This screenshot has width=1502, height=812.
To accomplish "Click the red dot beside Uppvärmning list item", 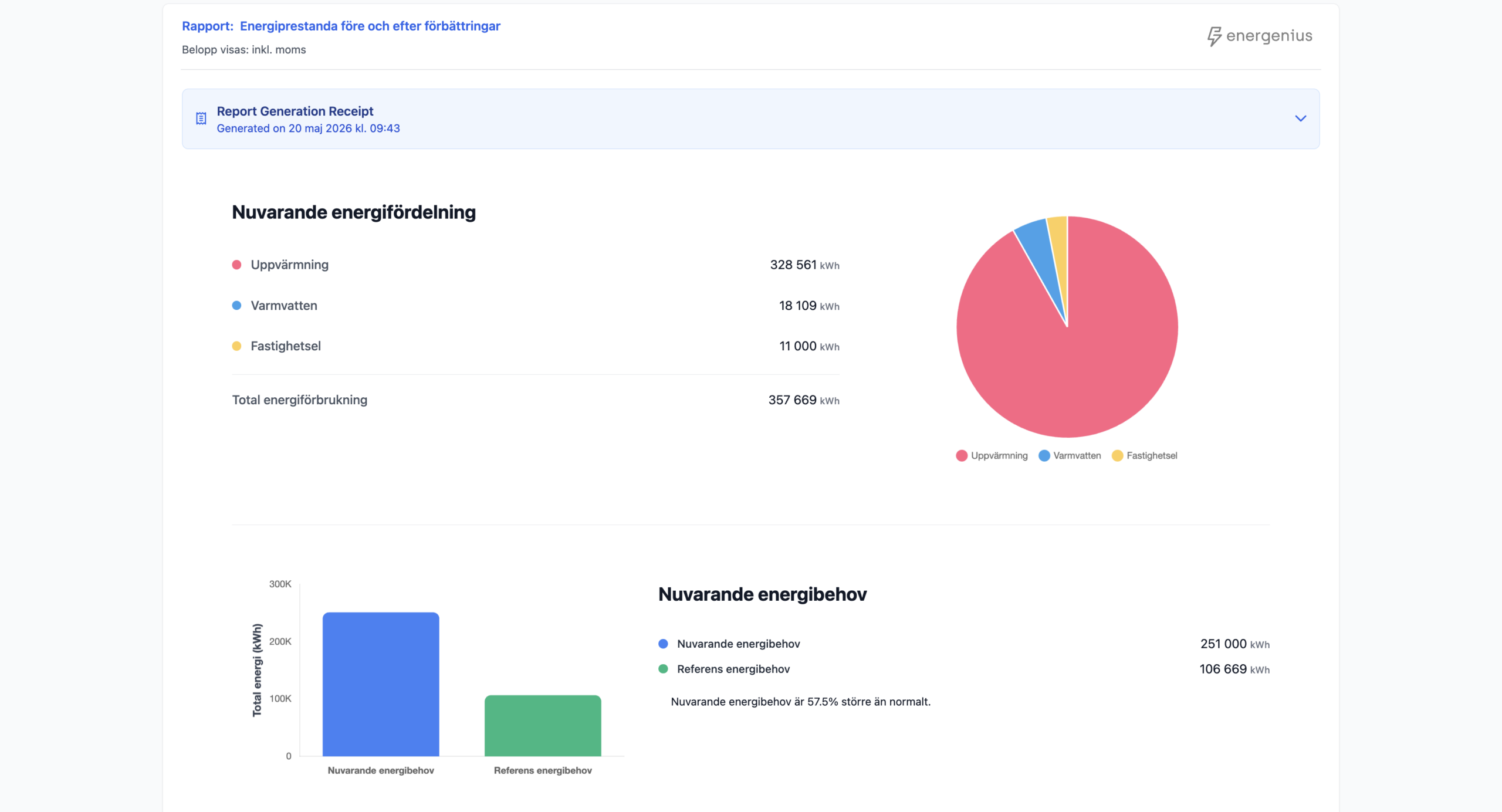I will (x=236, y=265).
